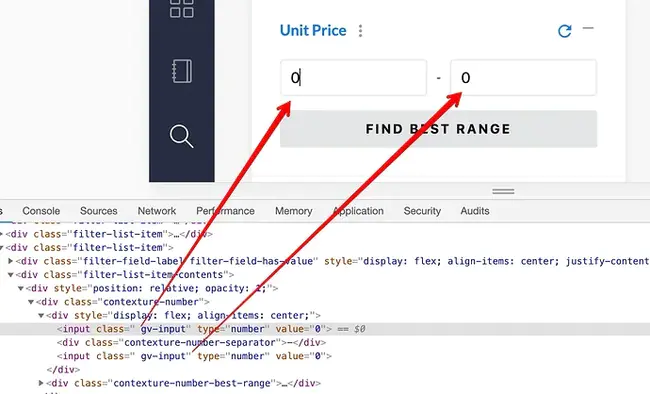Open the dashboard grid icon in sidebar

[182, 8]
